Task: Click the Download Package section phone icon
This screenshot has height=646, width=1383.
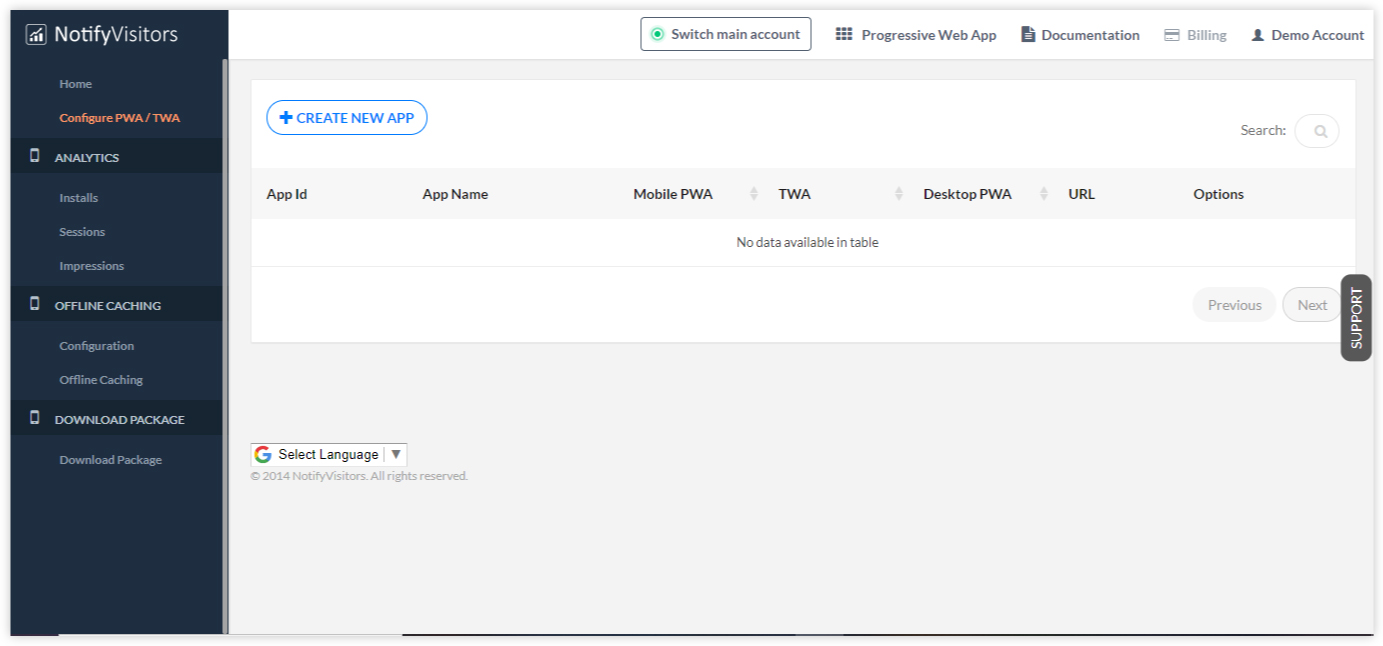Action: [35, 418]
